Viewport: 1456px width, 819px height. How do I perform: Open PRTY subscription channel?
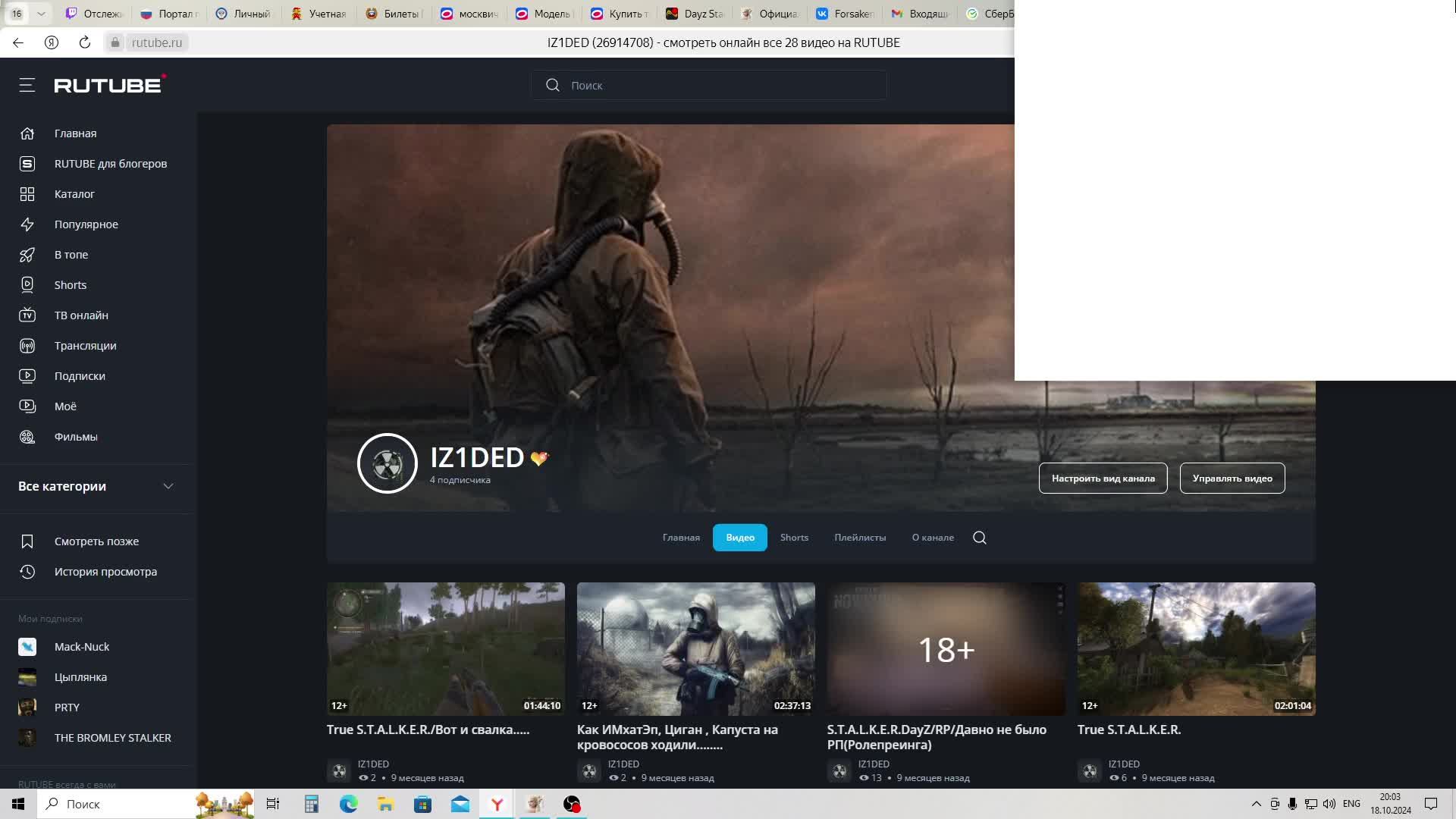coord(67,708)
